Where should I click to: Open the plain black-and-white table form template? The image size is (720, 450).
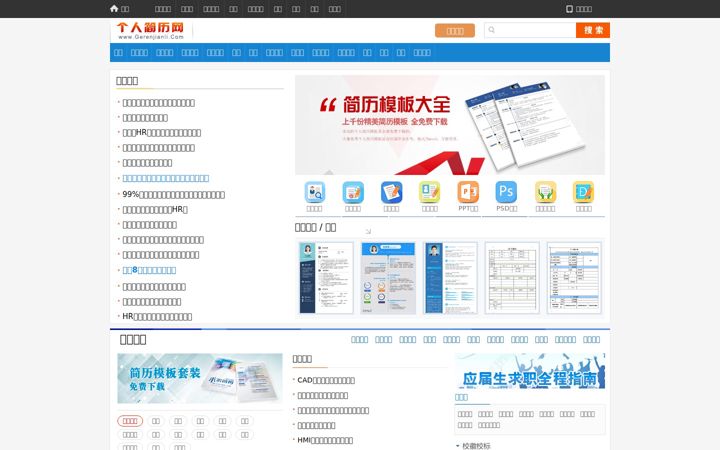coord(512,278)
